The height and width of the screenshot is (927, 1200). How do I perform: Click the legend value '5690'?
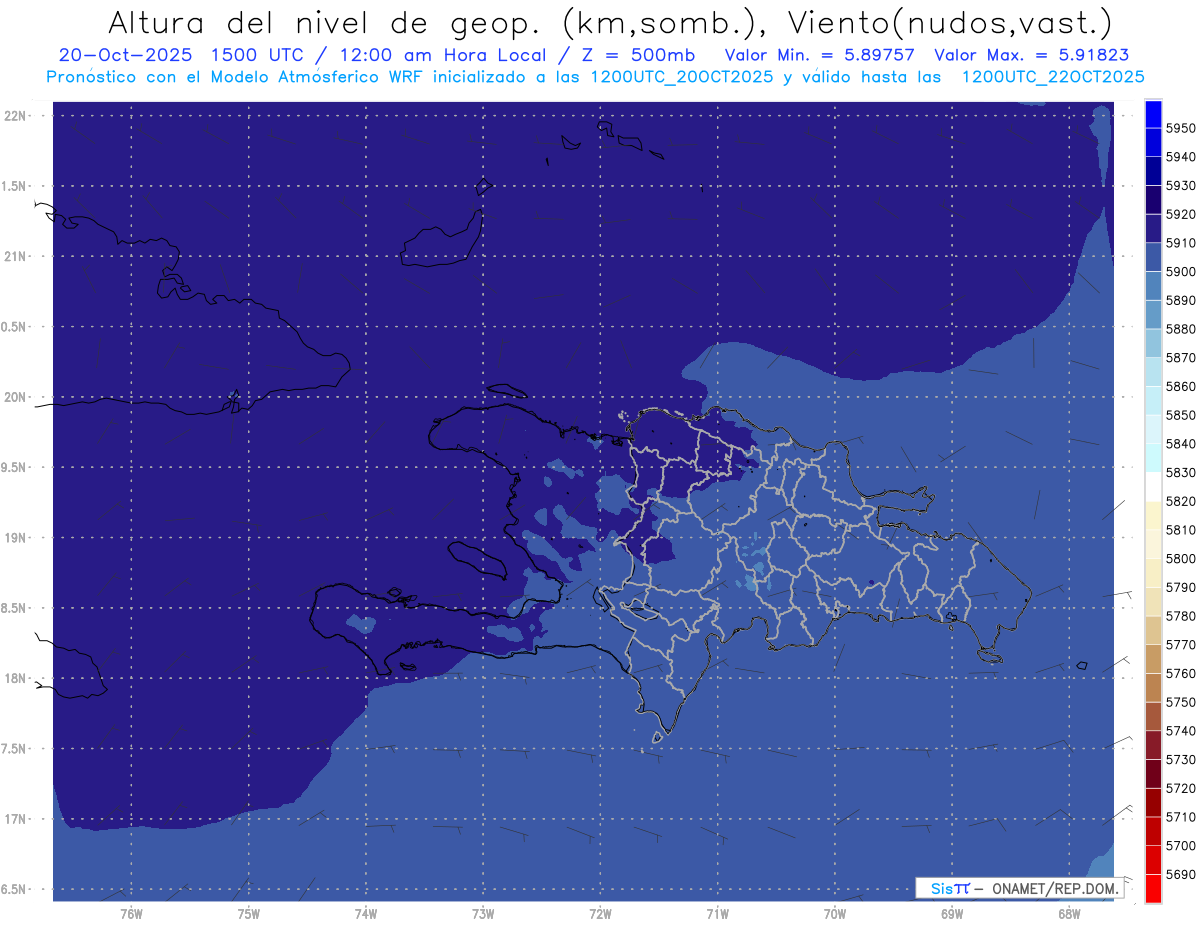tap(1180, 874)
